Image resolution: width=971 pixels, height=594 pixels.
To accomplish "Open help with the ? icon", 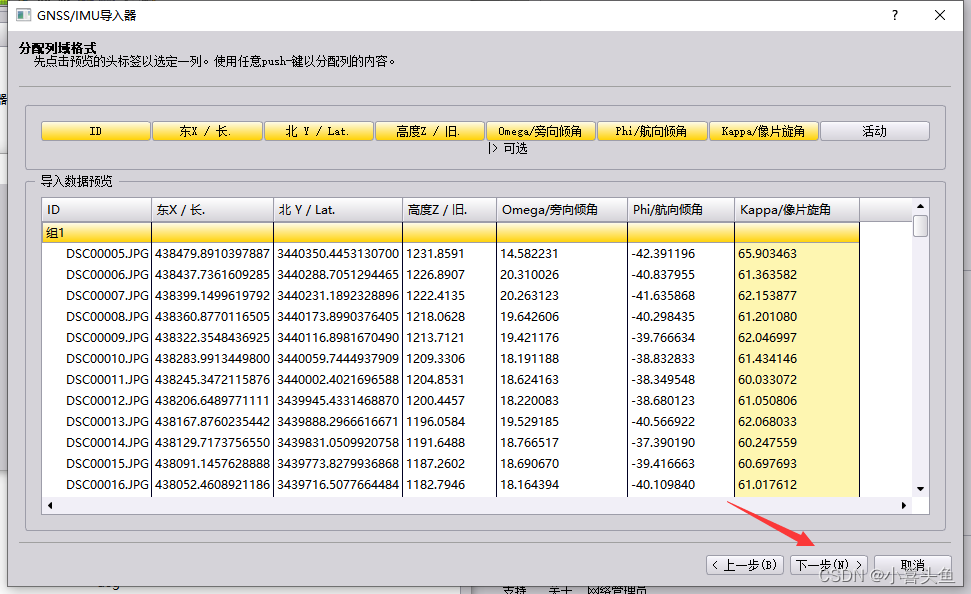I will coord(895,15).
